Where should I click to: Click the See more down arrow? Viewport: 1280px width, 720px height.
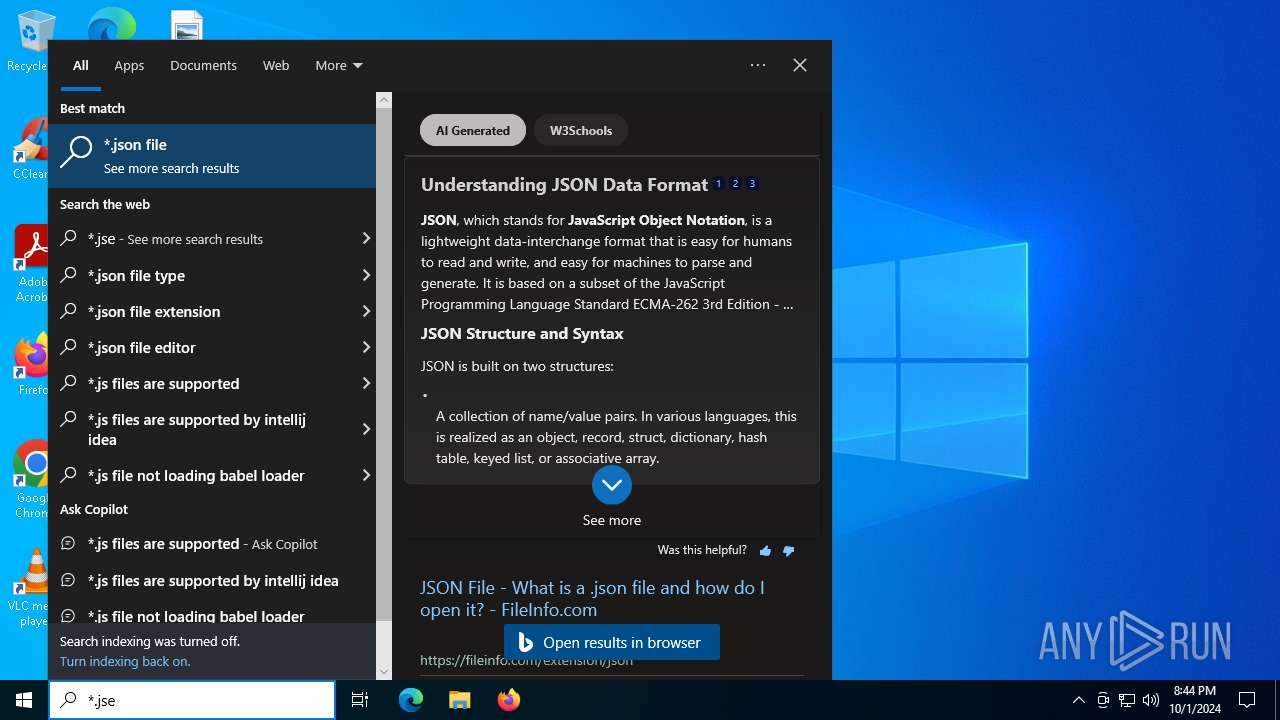pyautogui.click(x=612, y=485)
